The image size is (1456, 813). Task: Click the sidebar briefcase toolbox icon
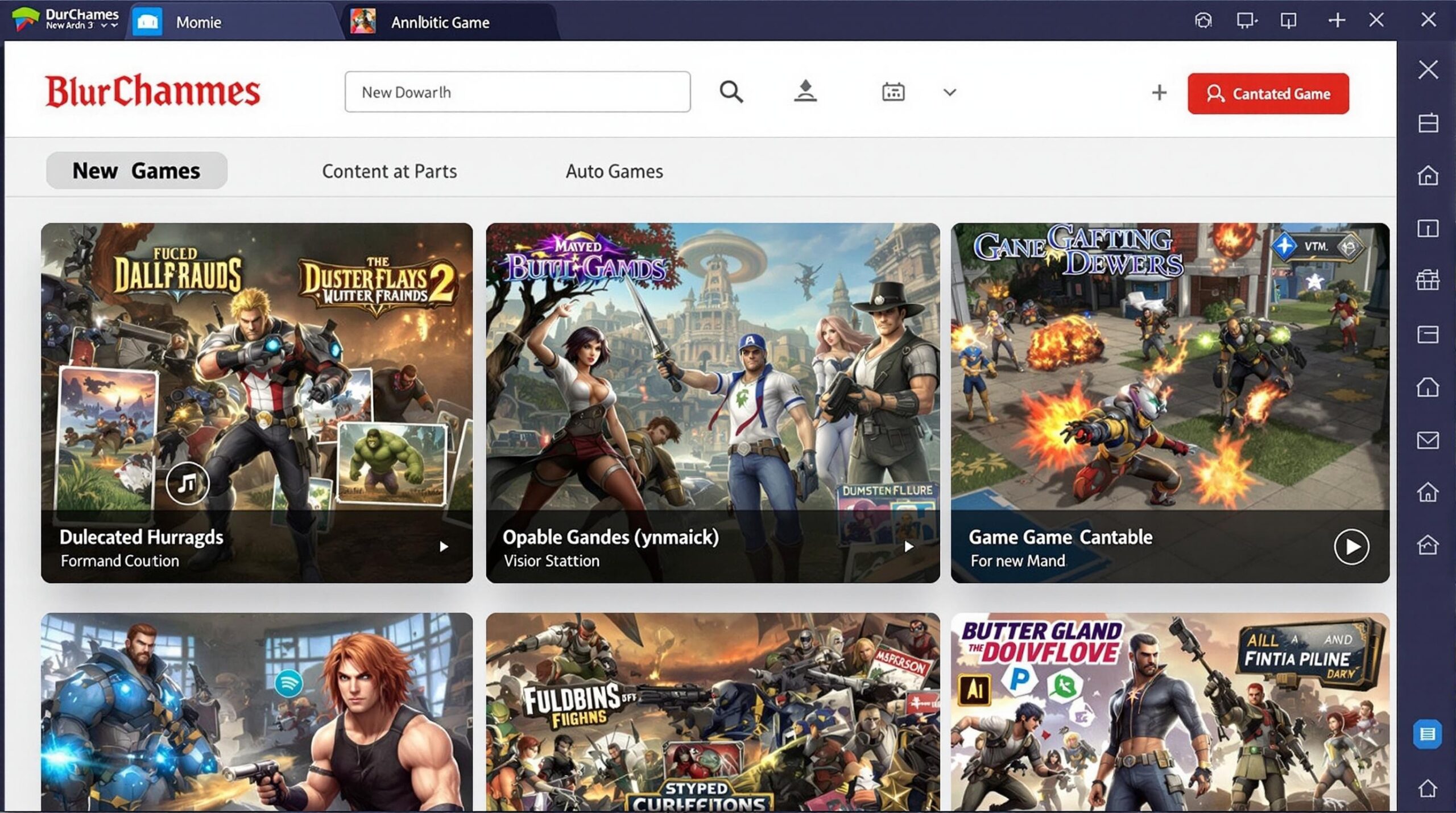(1428, 280)
